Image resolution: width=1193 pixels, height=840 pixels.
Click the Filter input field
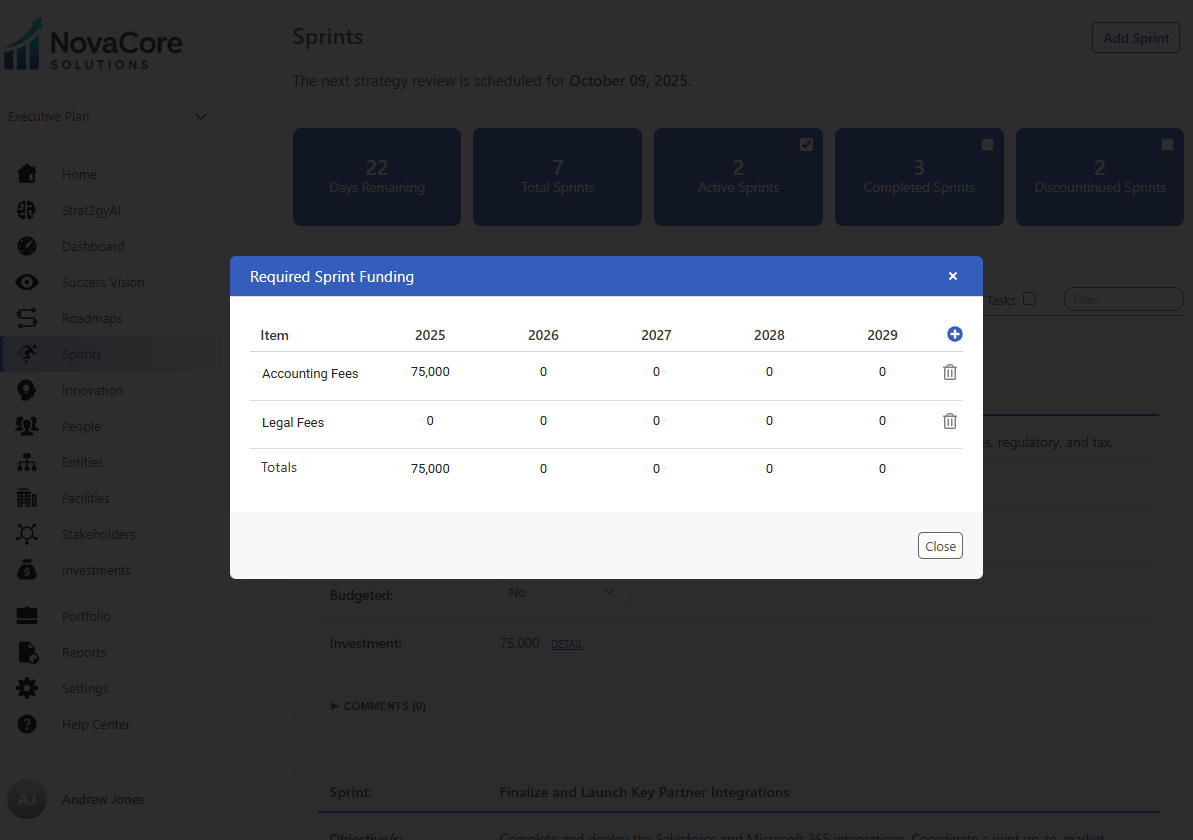tap(1123, 299)
